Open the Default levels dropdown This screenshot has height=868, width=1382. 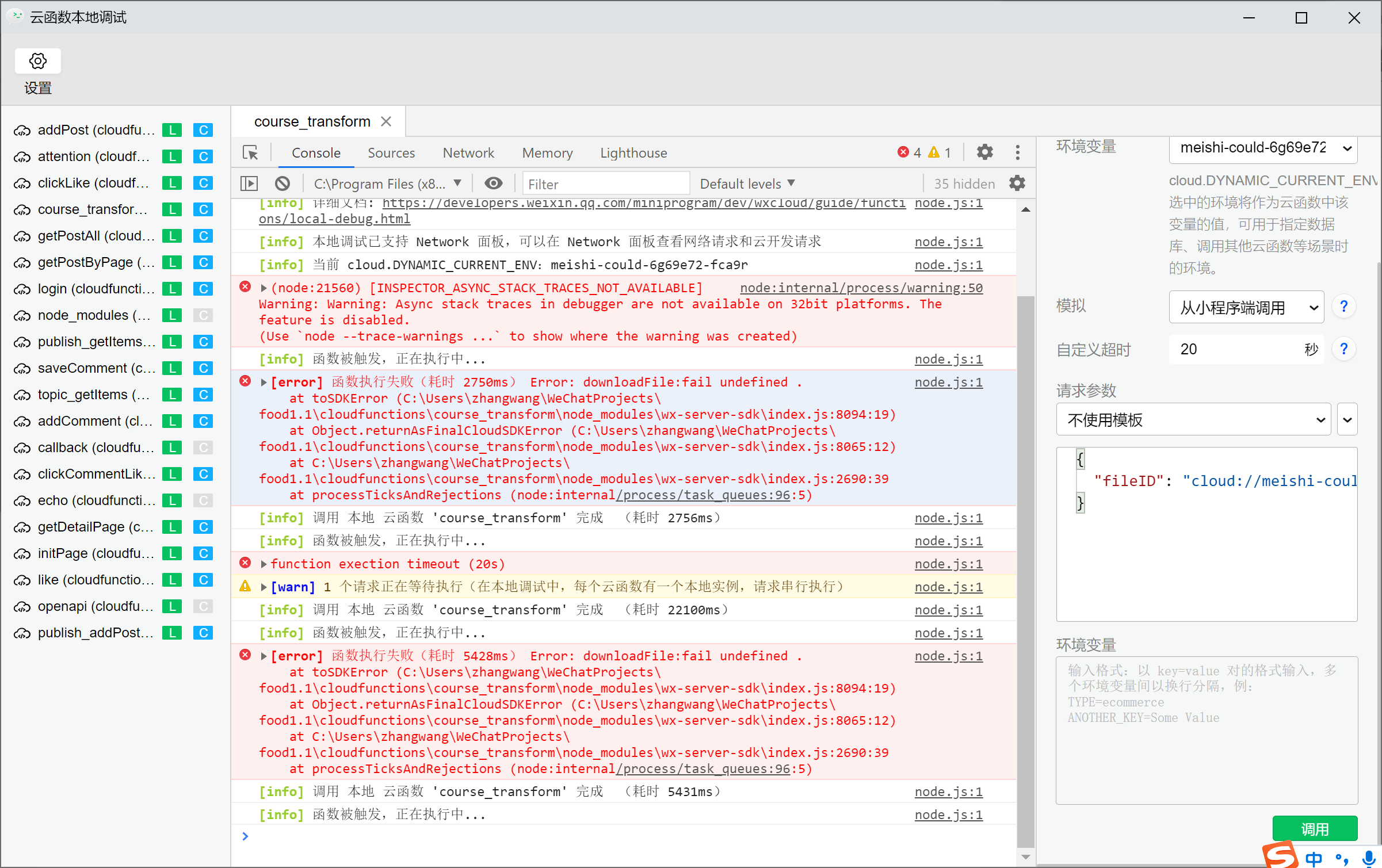747,183
